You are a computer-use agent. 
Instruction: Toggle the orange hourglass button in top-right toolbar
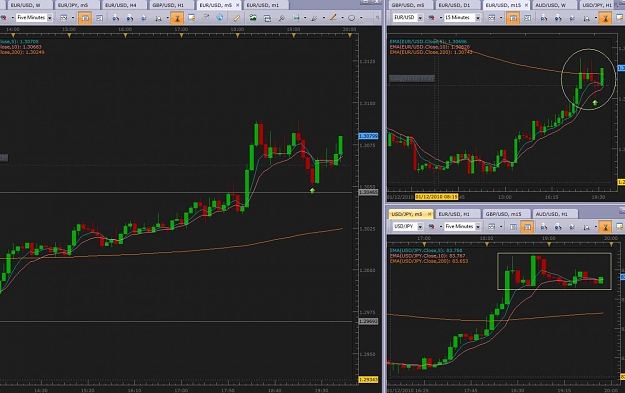(x=605, y=18)
